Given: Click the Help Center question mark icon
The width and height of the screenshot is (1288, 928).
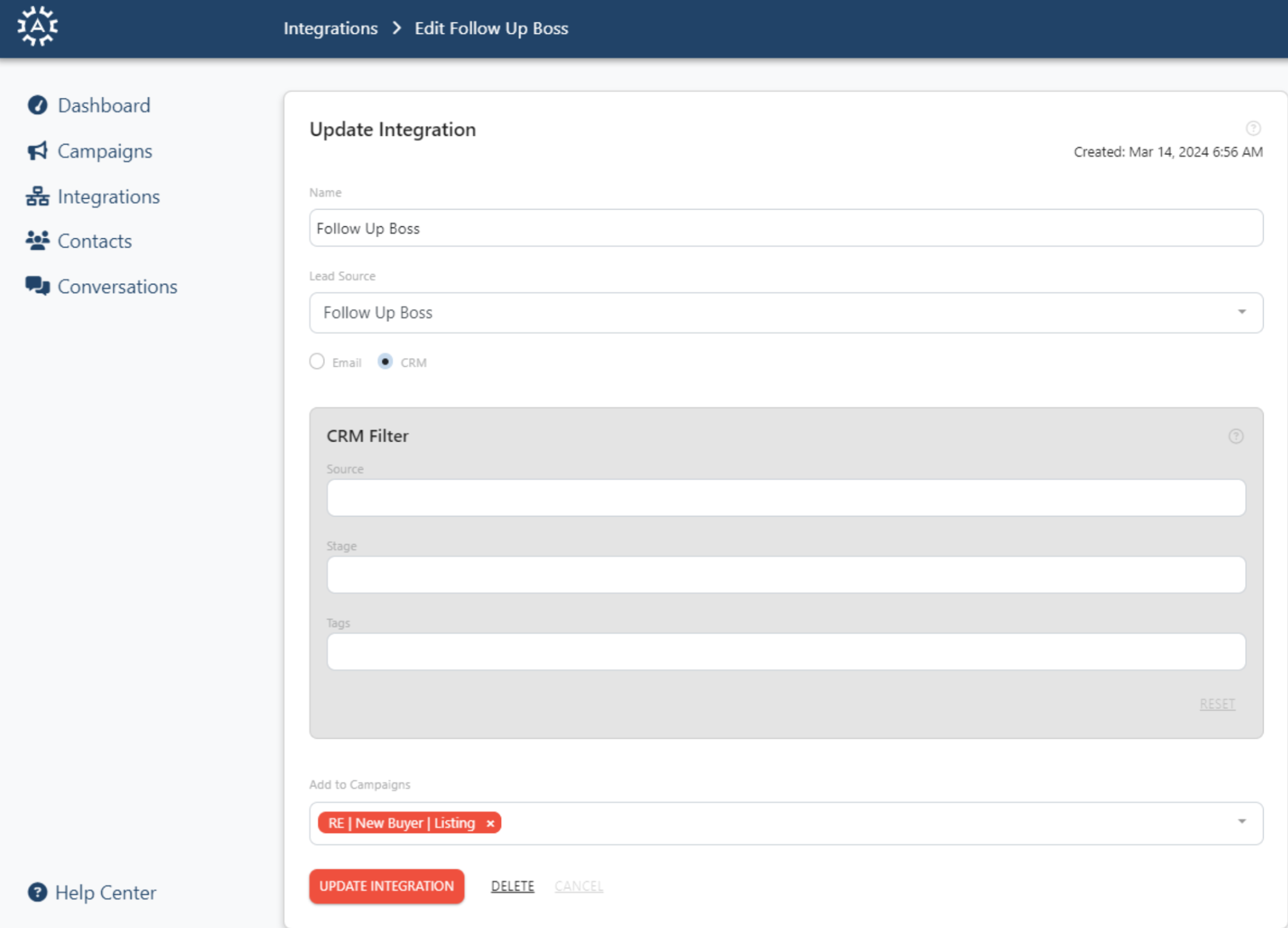Looking at the screenshot, I should pyautogui.click(x=37, y=892).
